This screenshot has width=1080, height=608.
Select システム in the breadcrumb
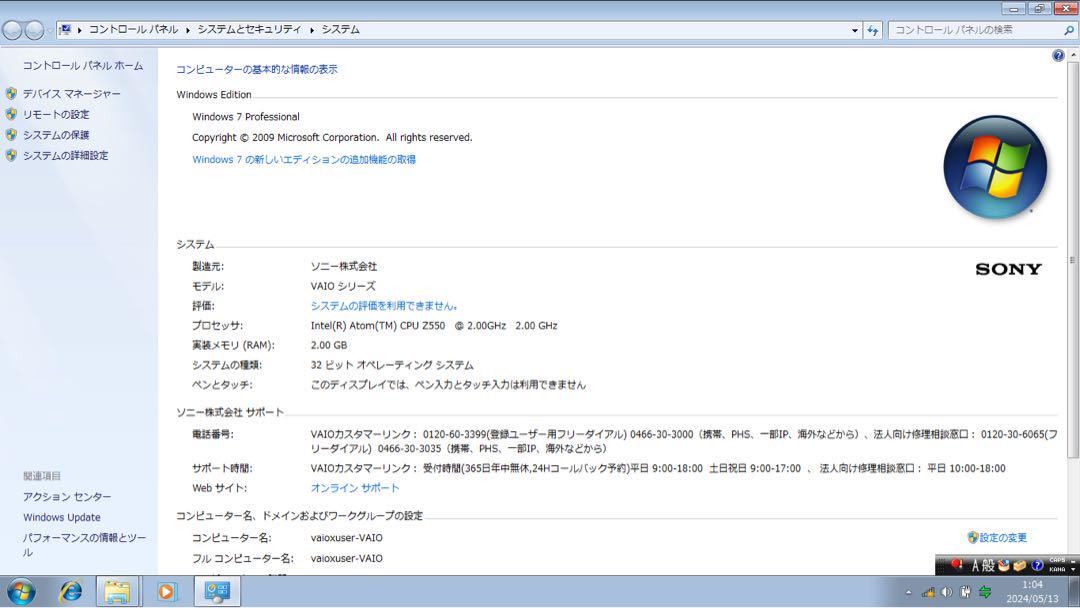[x=340, y=30]
